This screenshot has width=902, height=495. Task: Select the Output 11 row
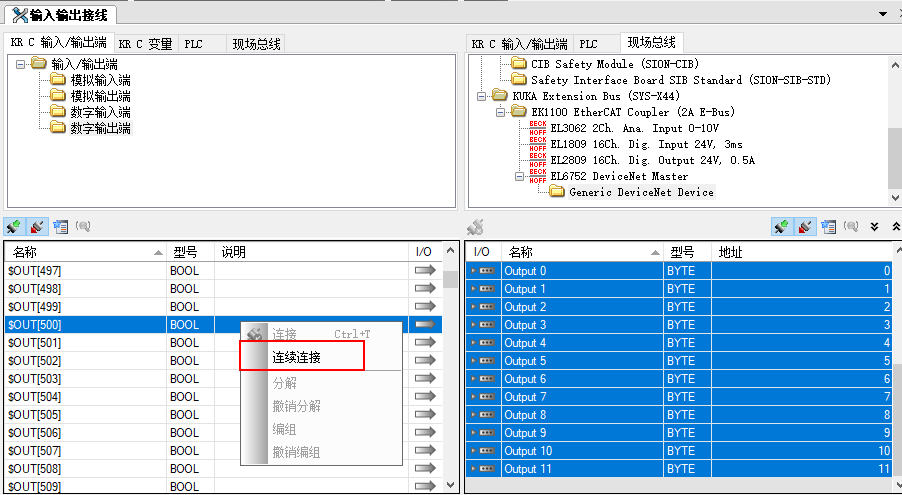(x=679, y=469)
